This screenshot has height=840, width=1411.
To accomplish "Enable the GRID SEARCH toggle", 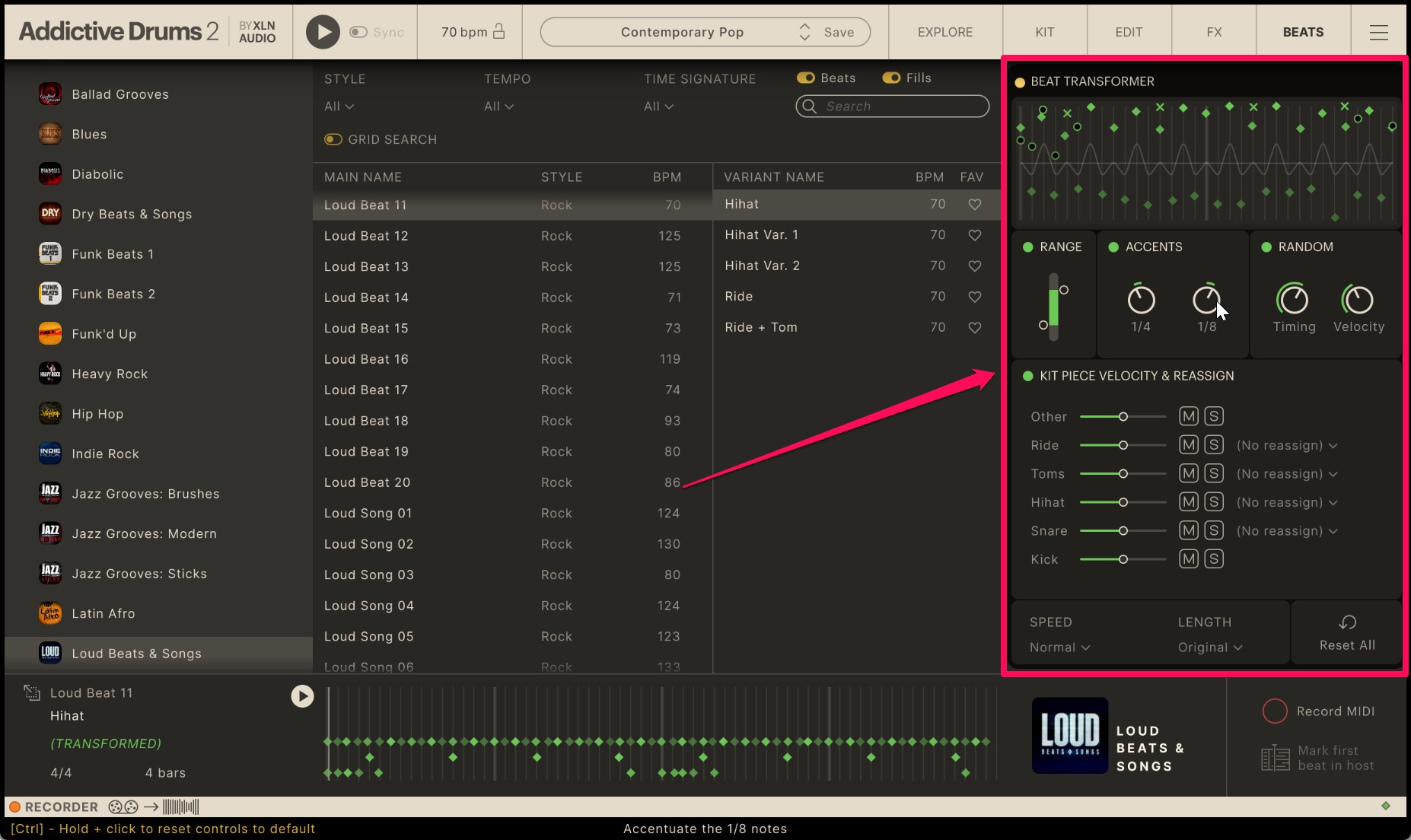I will point(333,139).
